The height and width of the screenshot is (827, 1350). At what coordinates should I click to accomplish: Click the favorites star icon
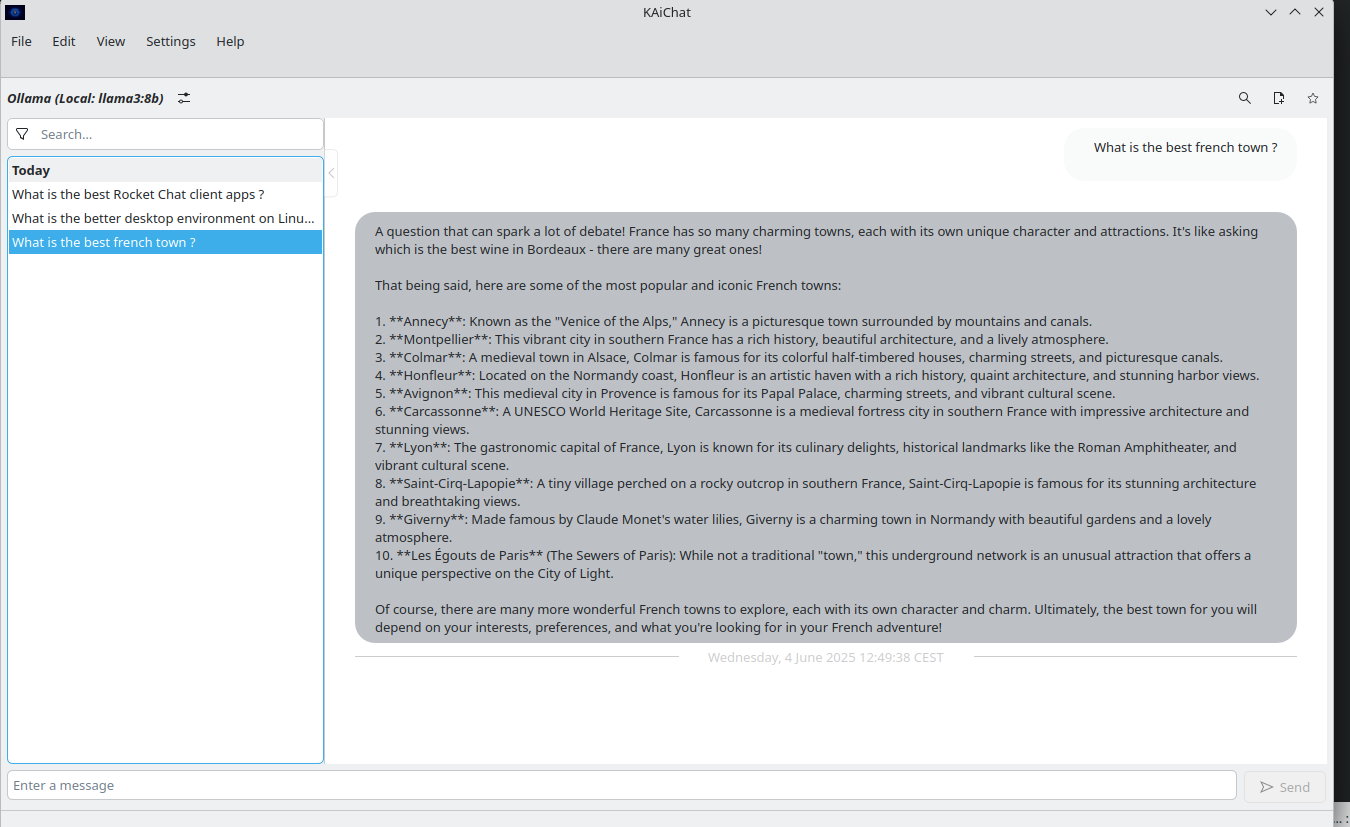coord(1313,98)
